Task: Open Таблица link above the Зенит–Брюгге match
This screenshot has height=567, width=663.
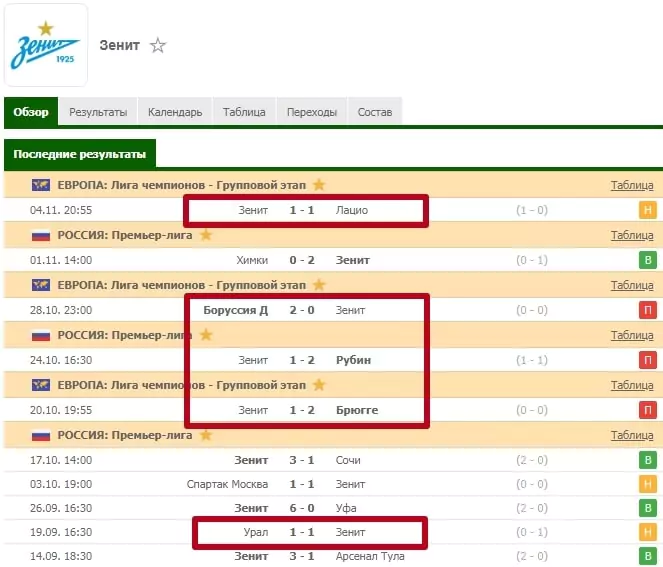Action: pyautogui.click(x=632, y=385)
